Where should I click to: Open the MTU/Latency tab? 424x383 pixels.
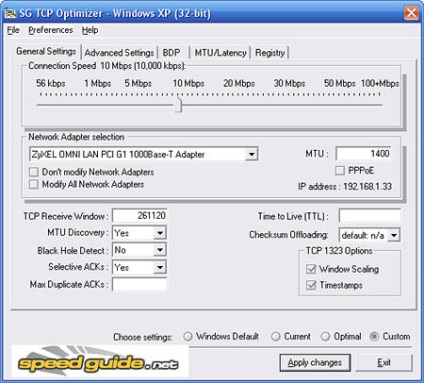(x=220, y=53)
